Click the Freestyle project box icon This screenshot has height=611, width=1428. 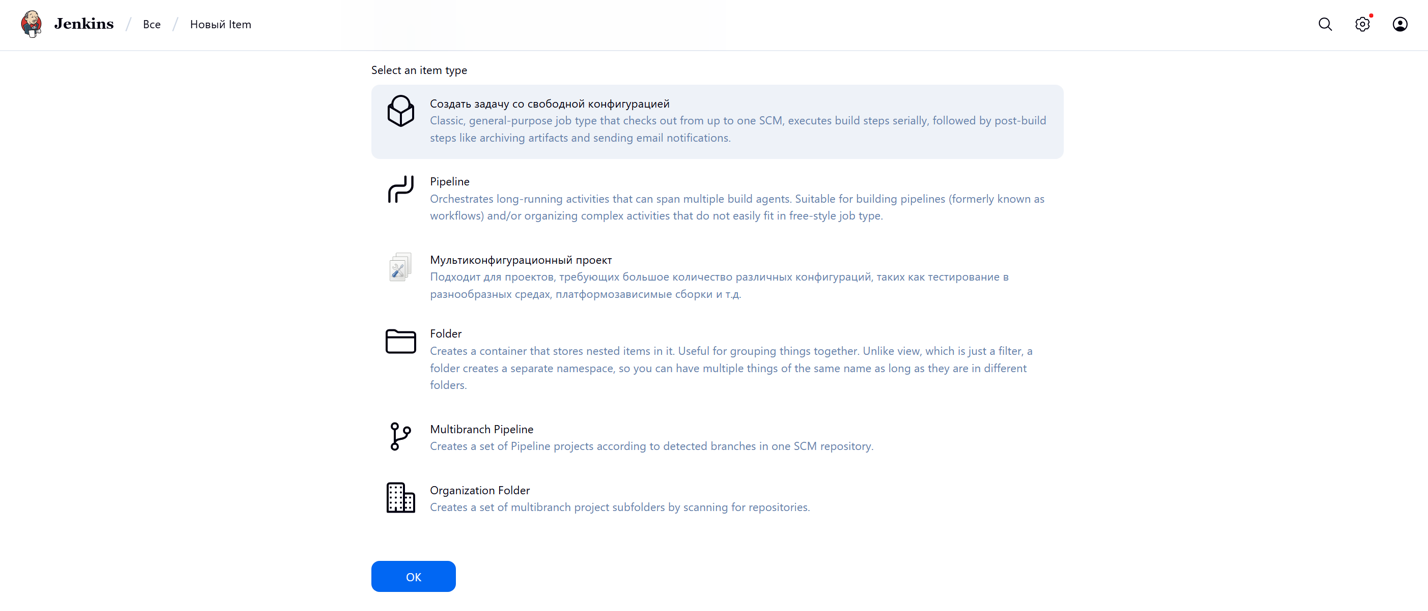click(x=400, y=111)
